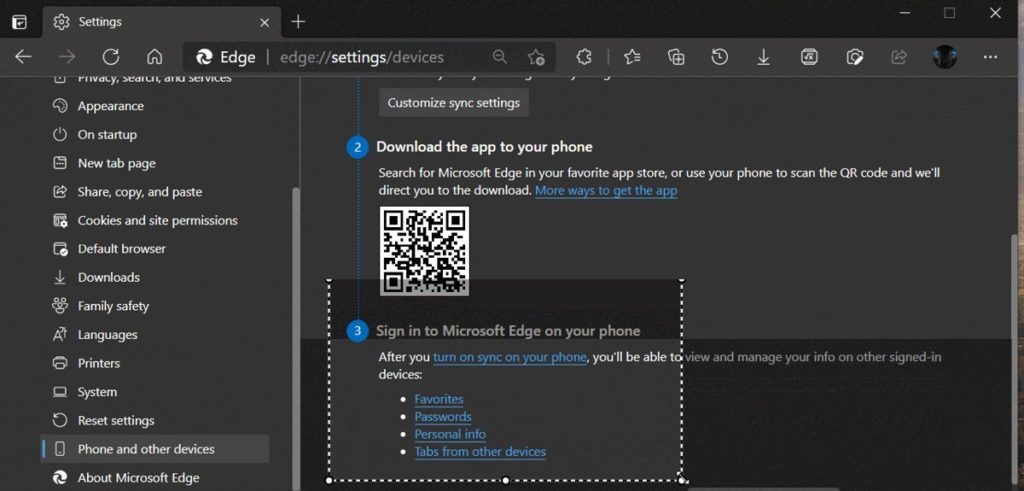The height and width of the screenshot is (491, 1024).
Task: Open the Downloads toolbar icon
Action: 763,57
